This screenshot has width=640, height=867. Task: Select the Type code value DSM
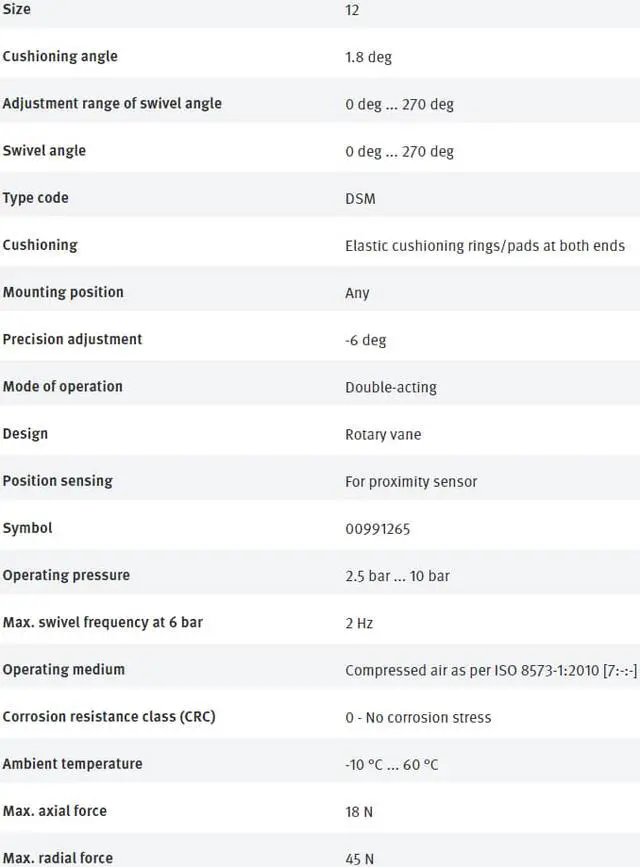pos(360,199)
